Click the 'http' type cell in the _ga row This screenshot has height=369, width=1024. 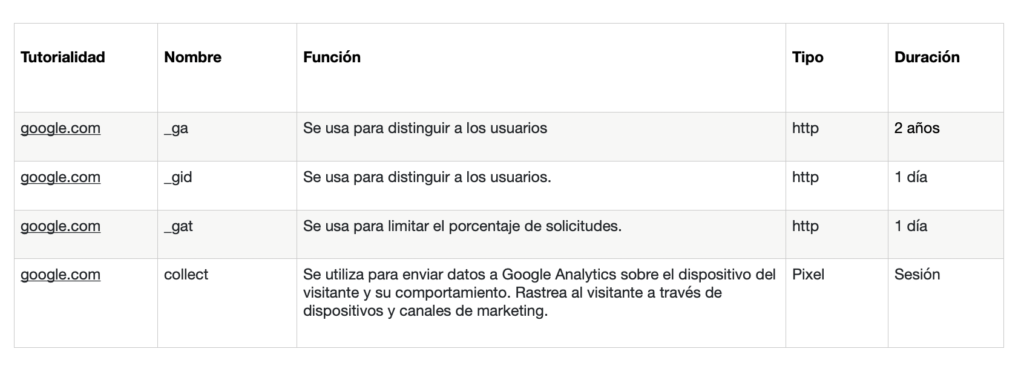click(x=837, y=136)
